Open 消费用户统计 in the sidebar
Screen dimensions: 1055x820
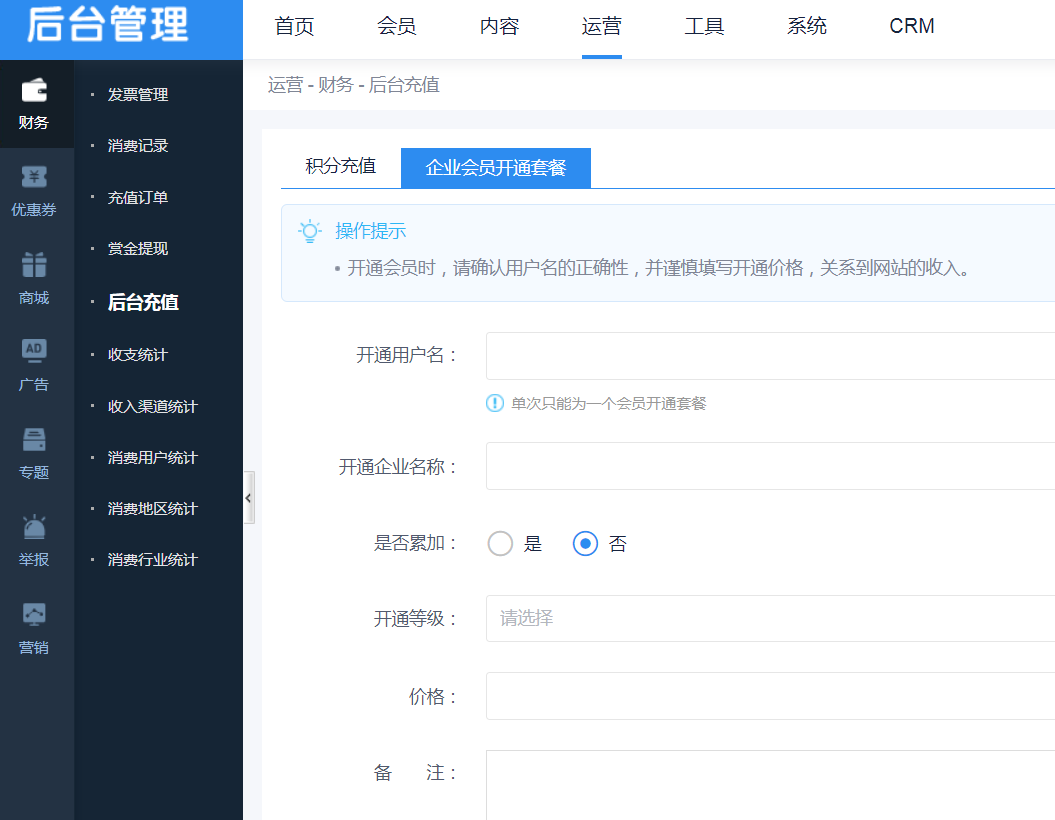(x=153, y=457)
